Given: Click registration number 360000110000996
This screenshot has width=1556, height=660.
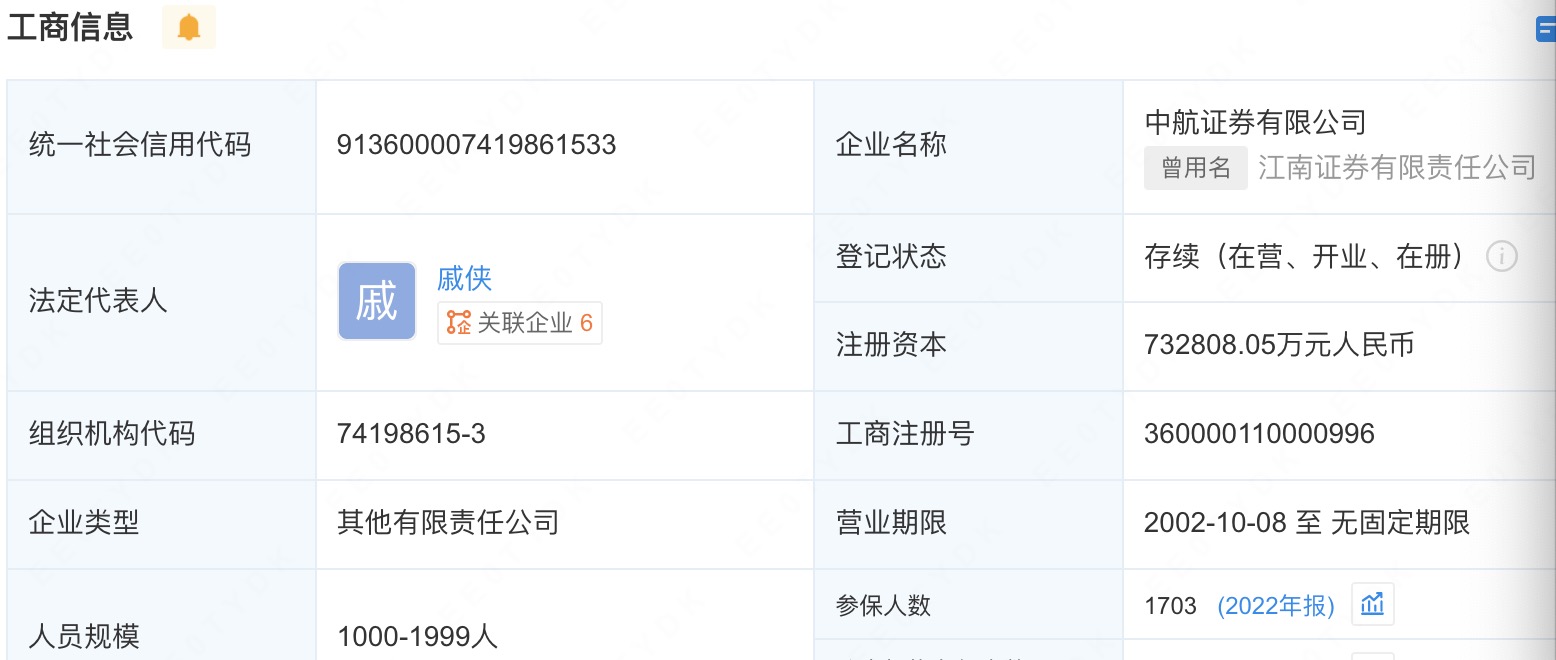Looking at the screenshot, I should (x=1259, y=434).
